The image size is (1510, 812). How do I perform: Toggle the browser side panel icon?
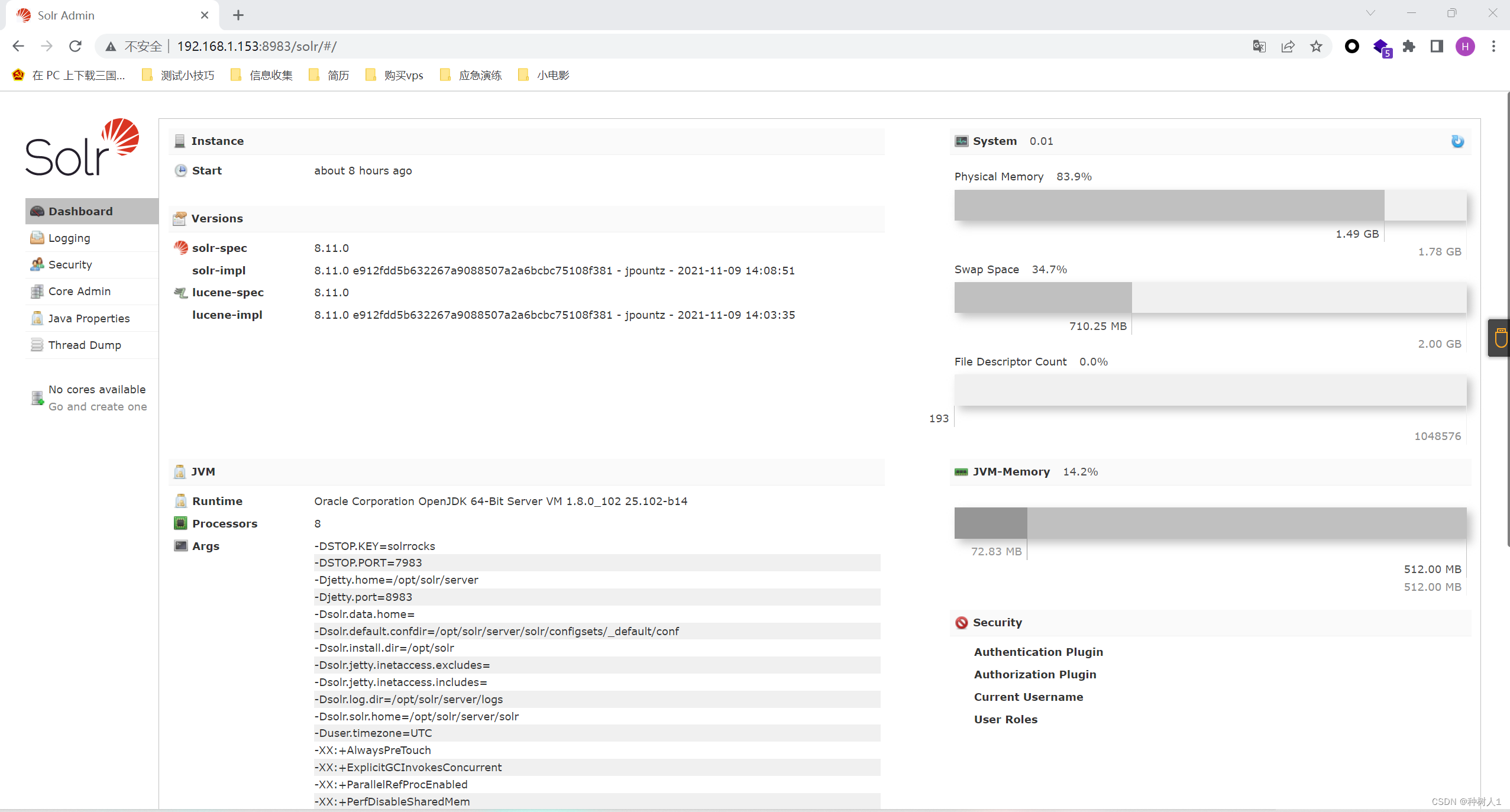[x=1437, y=46]
